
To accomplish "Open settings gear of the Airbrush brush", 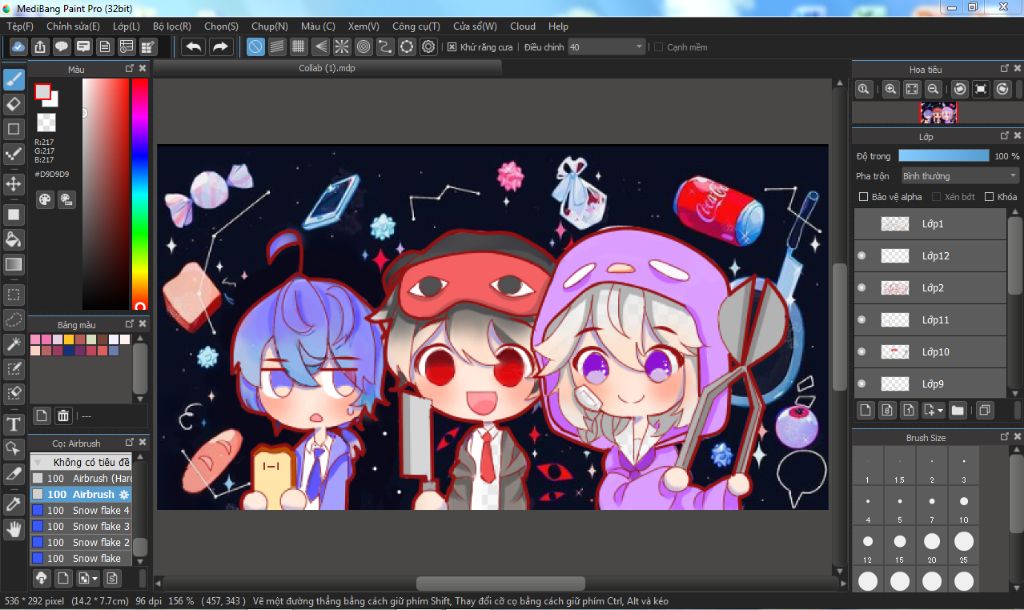I will coord(124,494).
